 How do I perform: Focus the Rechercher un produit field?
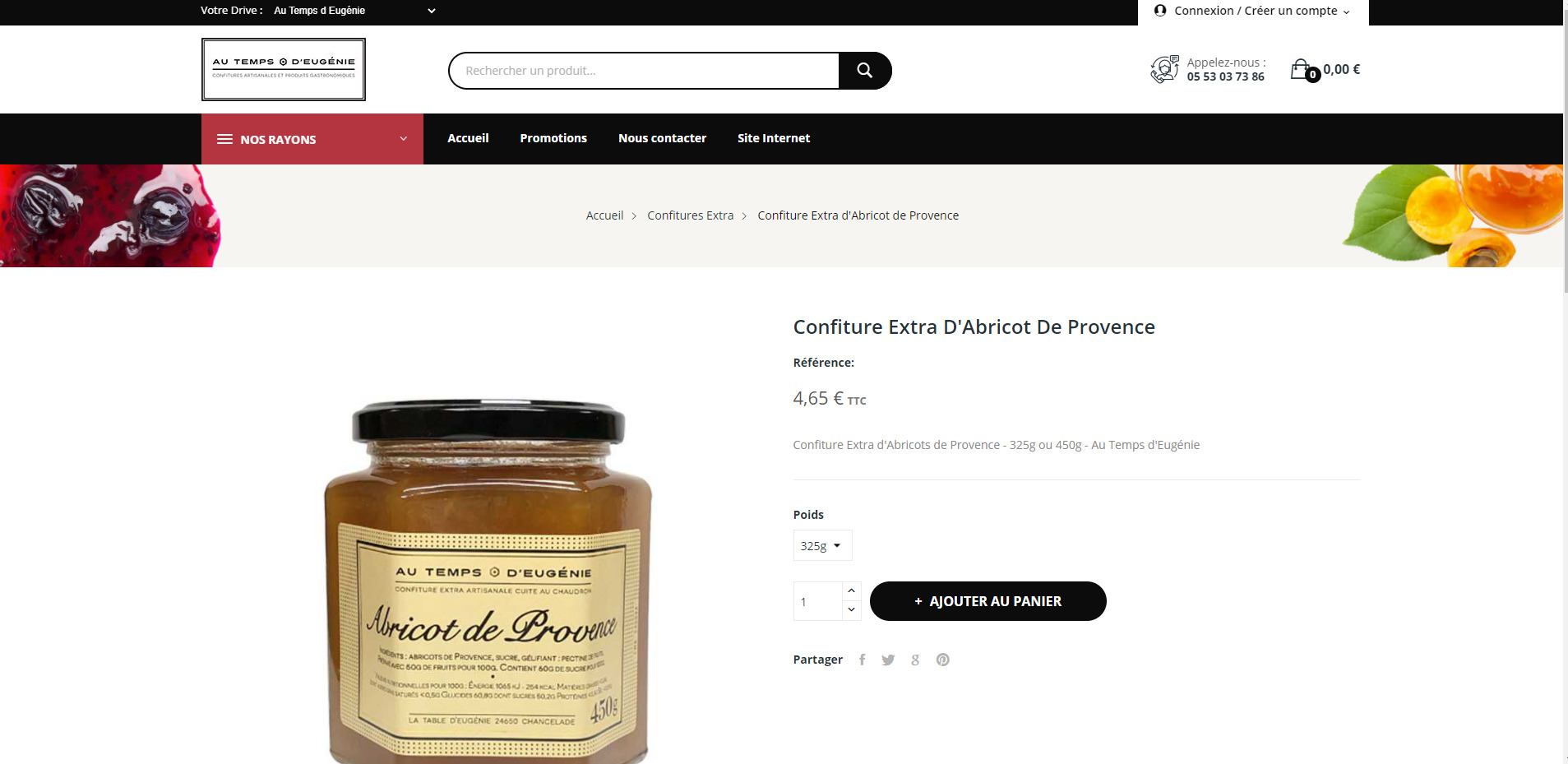(x=644, y=71)
